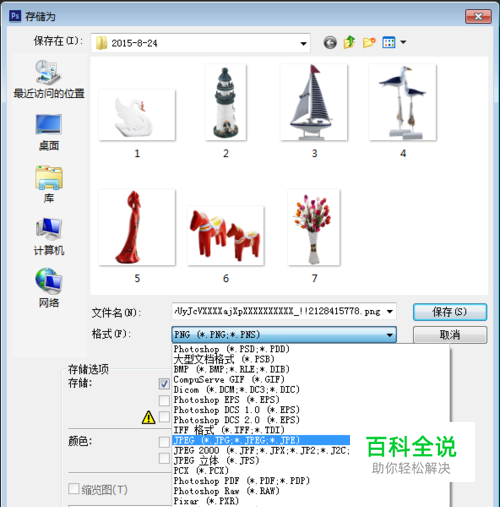Choose JPEG 2000 format option
The image size is (500, 507).
point(261,451)
